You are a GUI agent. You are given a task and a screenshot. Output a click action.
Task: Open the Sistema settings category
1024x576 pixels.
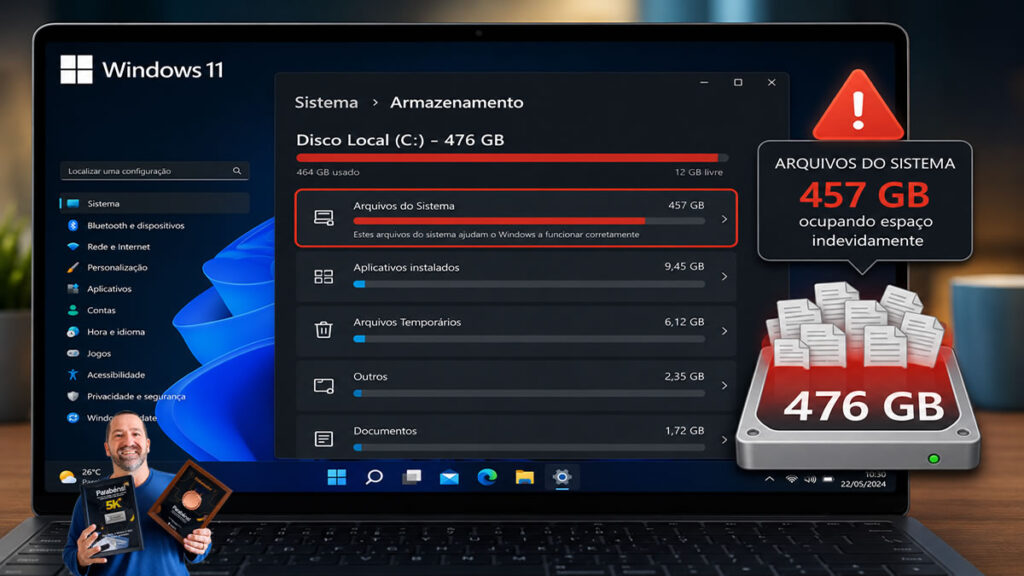[x=155, y=204]
